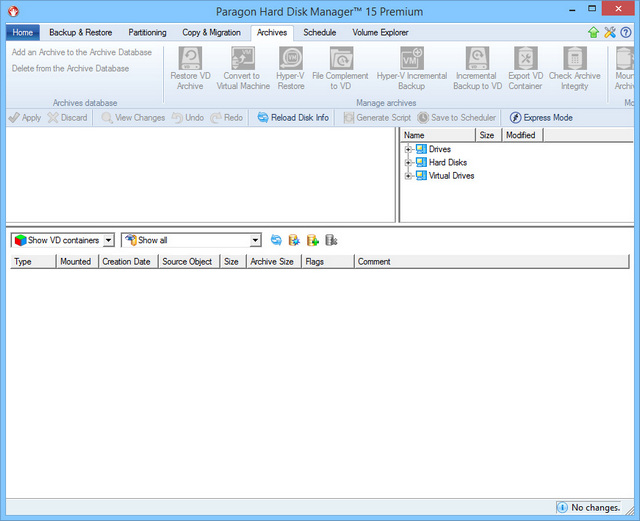
Task: Switch to the Backup & Restore tab
Action: [x=81, y=33]
